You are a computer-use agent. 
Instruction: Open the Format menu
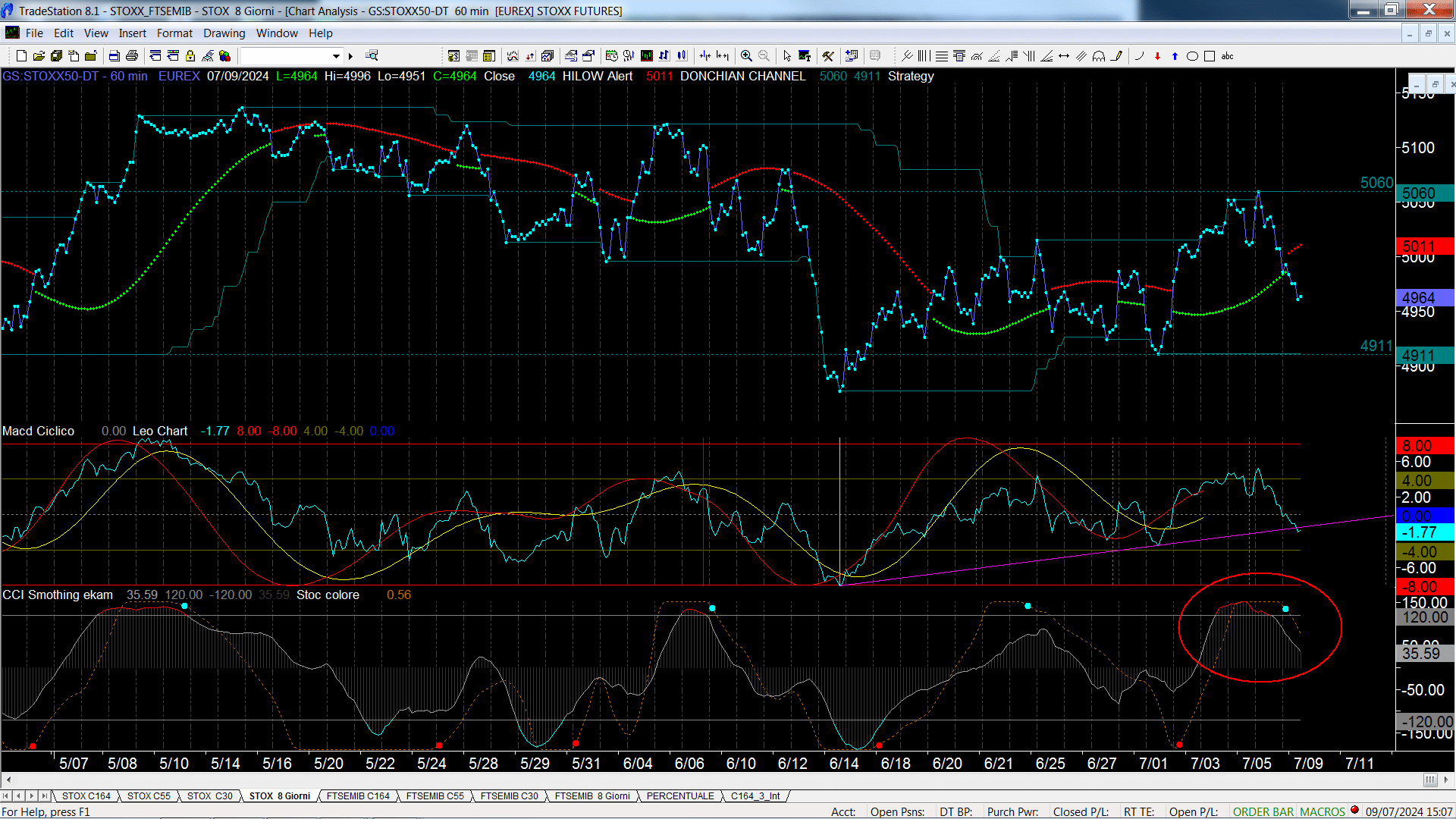[x=174, y=33]
